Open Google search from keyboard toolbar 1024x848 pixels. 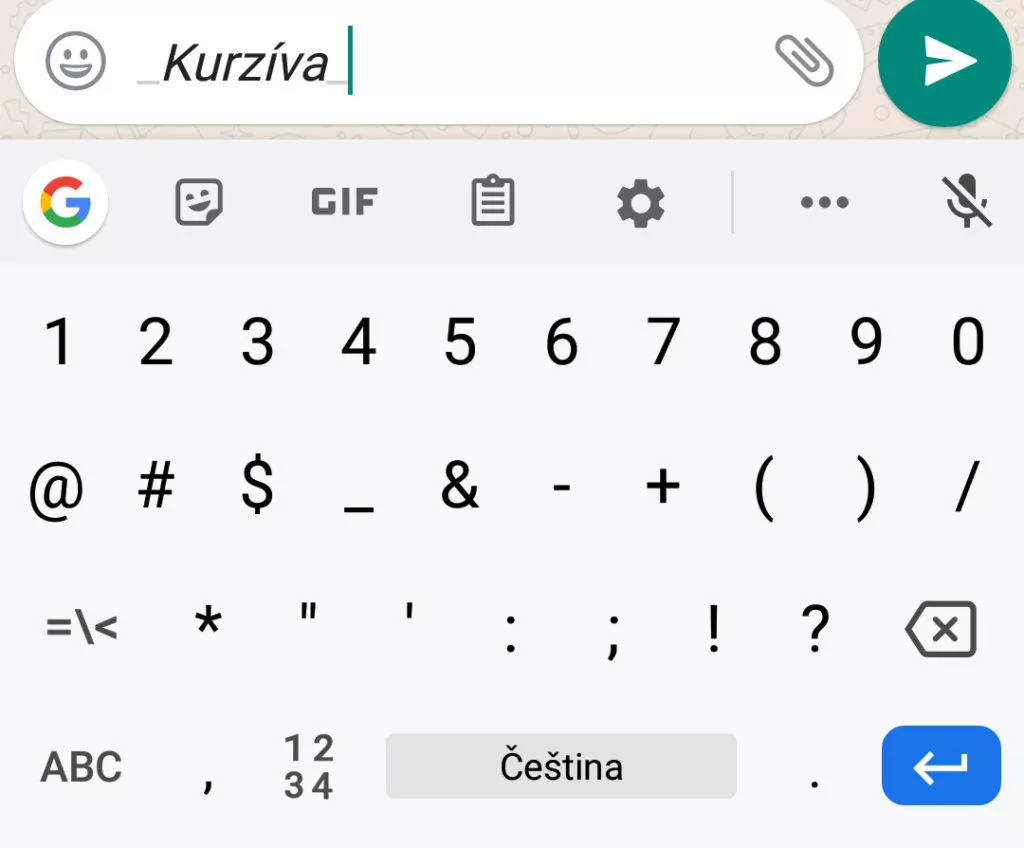(65, 202)
